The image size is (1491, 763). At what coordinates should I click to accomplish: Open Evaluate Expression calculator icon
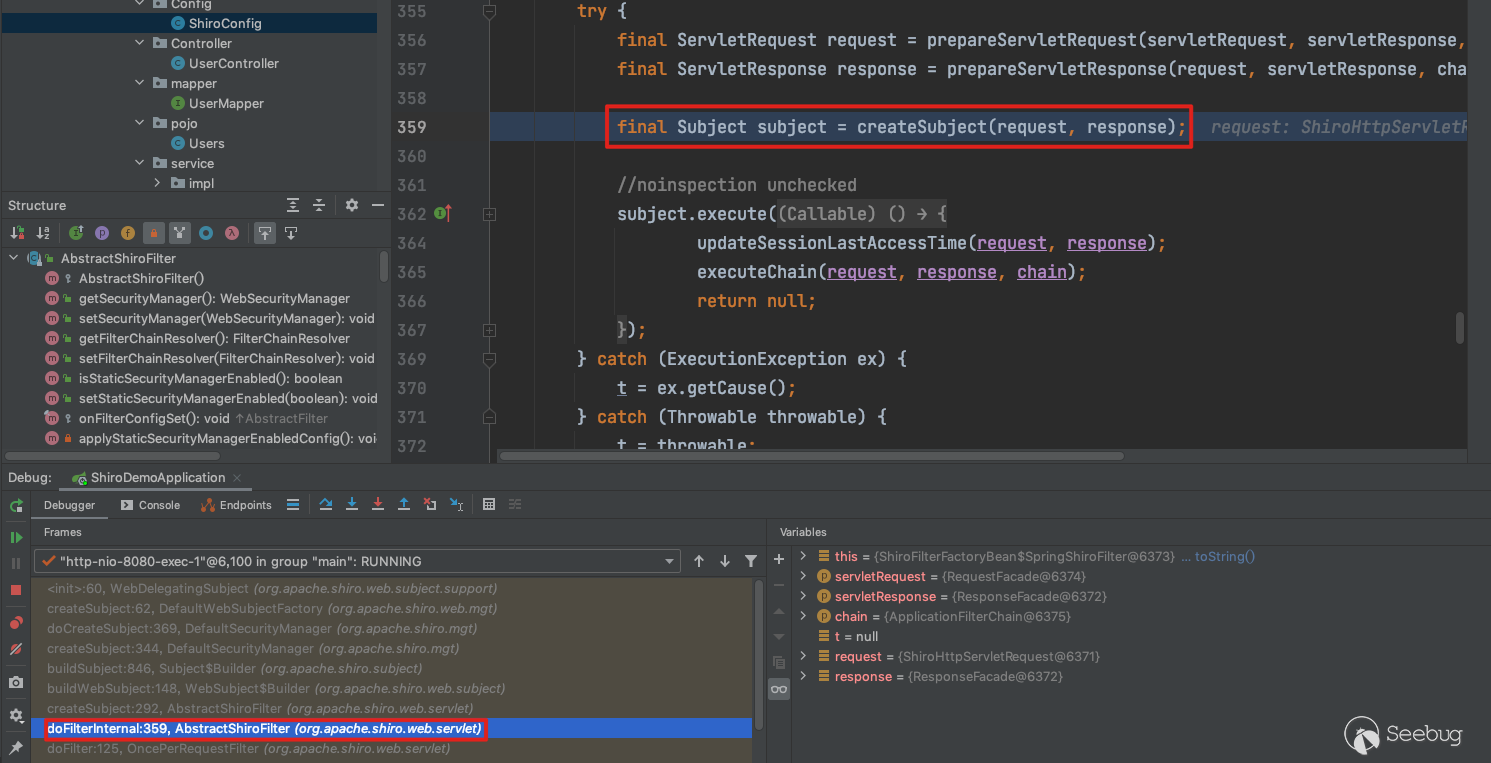[489, 505]
